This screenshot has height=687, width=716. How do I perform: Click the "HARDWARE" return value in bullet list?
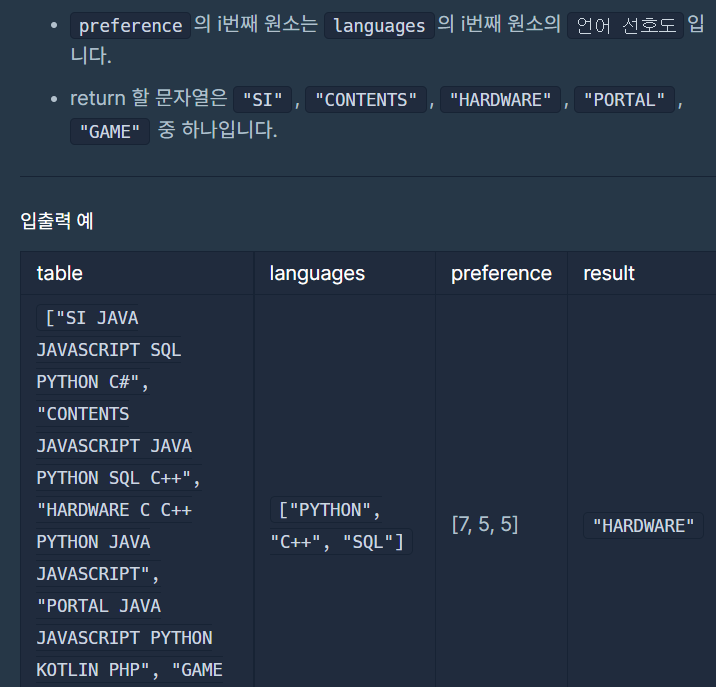[x=500, y=100]
